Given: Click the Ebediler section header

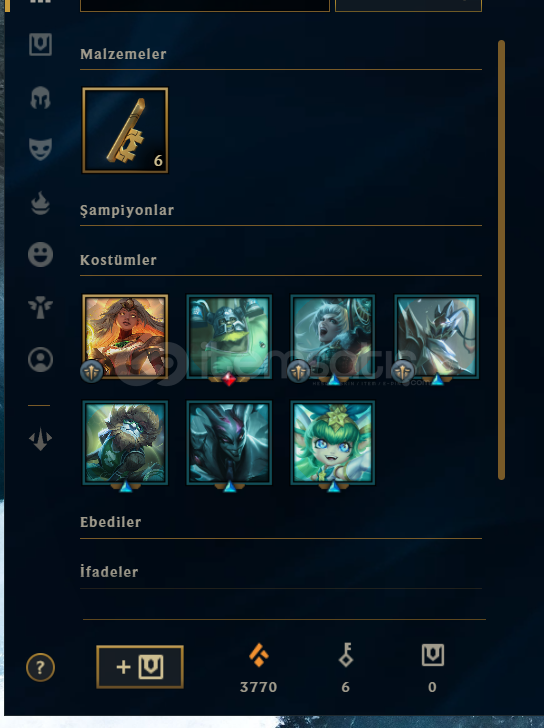Looking at the screenshot, I should pos(110,522).
